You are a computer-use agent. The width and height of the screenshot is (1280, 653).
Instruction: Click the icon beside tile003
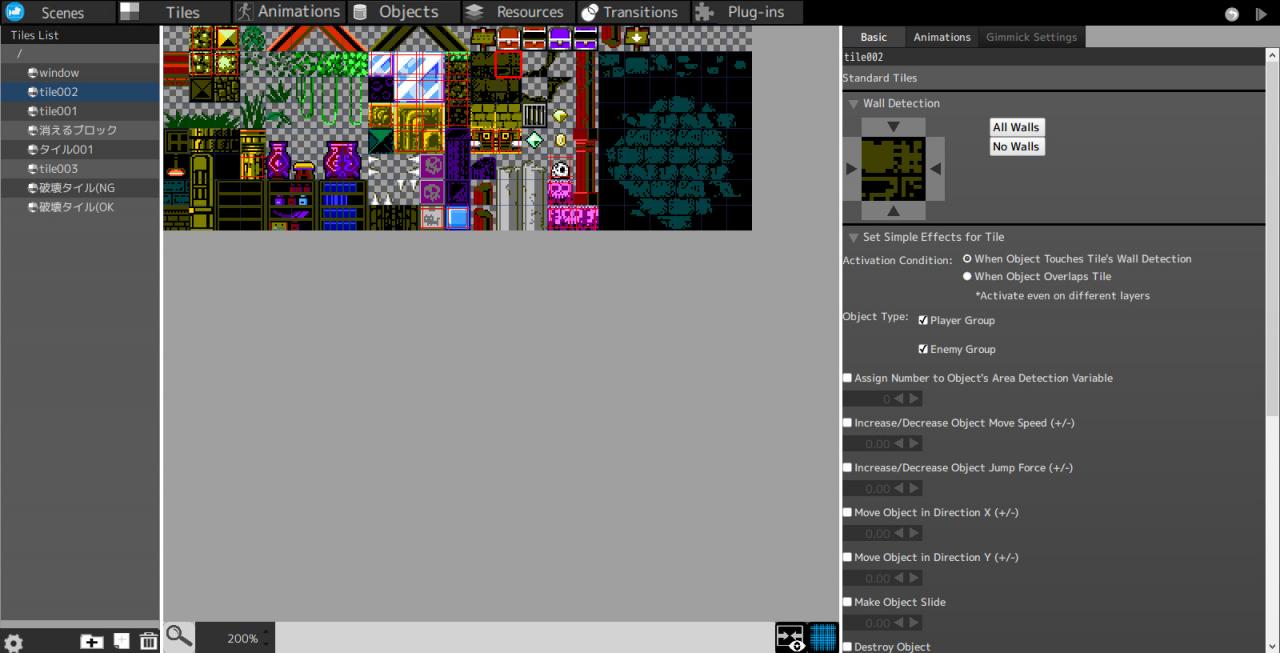[x=33, y=169]
